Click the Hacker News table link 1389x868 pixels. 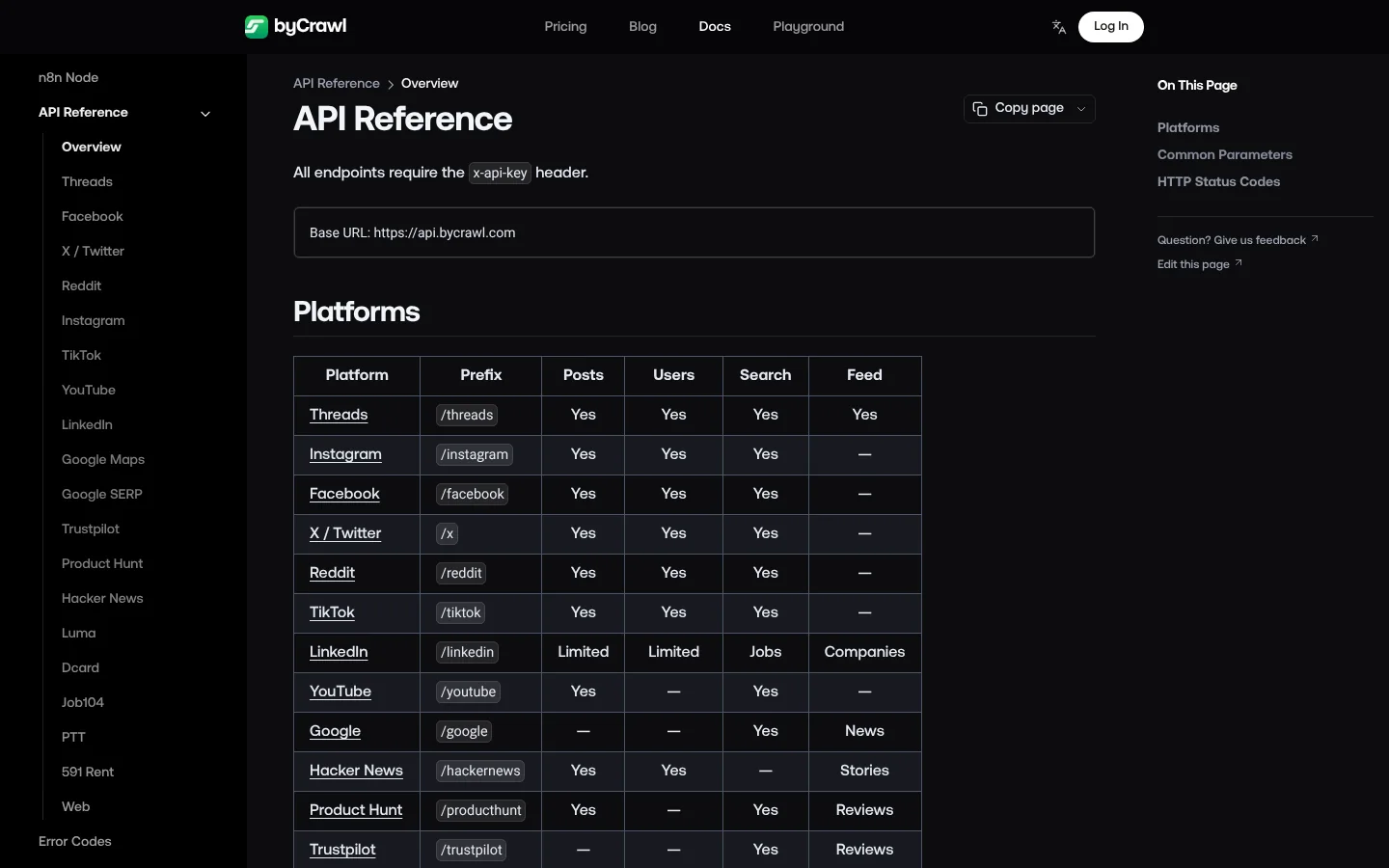(356, 771)
